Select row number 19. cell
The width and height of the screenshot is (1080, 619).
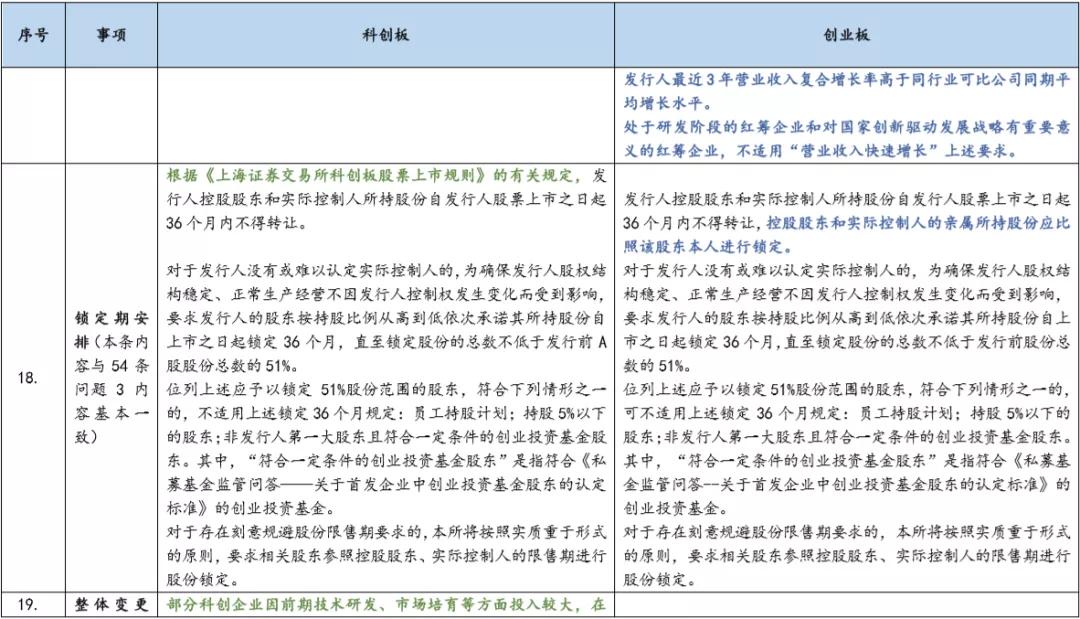(33, 605)
